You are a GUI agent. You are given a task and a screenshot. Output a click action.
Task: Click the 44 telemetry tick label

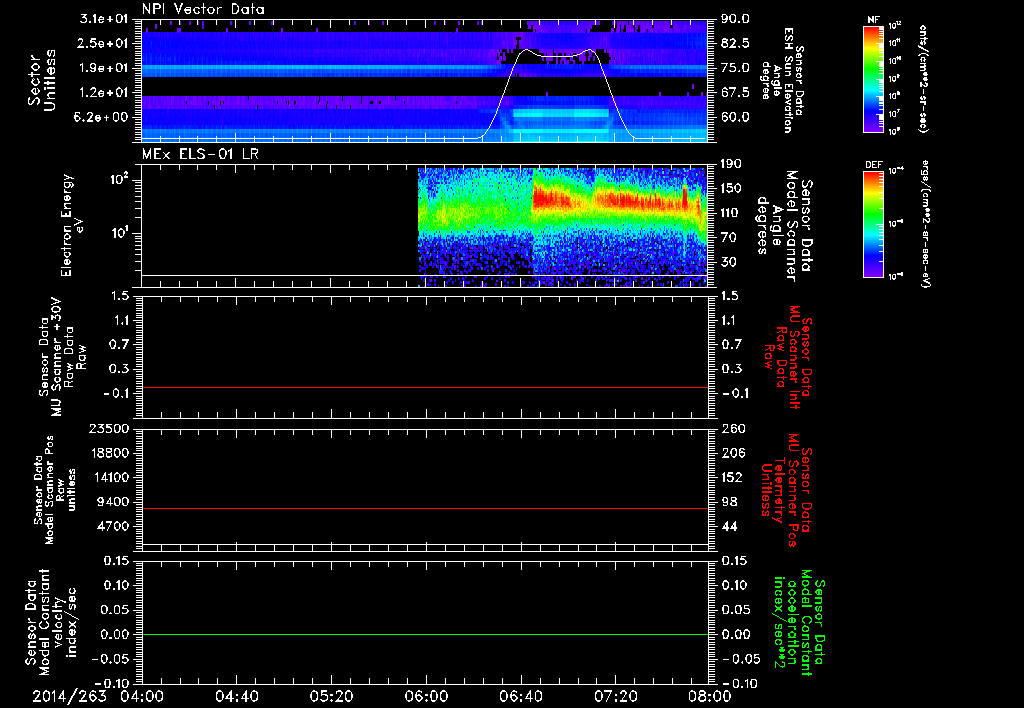(x=729, y=526)
